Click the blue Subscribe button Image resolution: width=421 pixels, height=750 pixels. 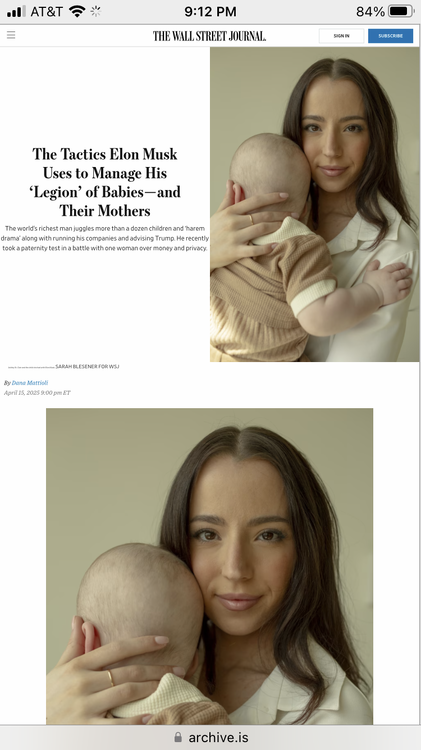390,36
